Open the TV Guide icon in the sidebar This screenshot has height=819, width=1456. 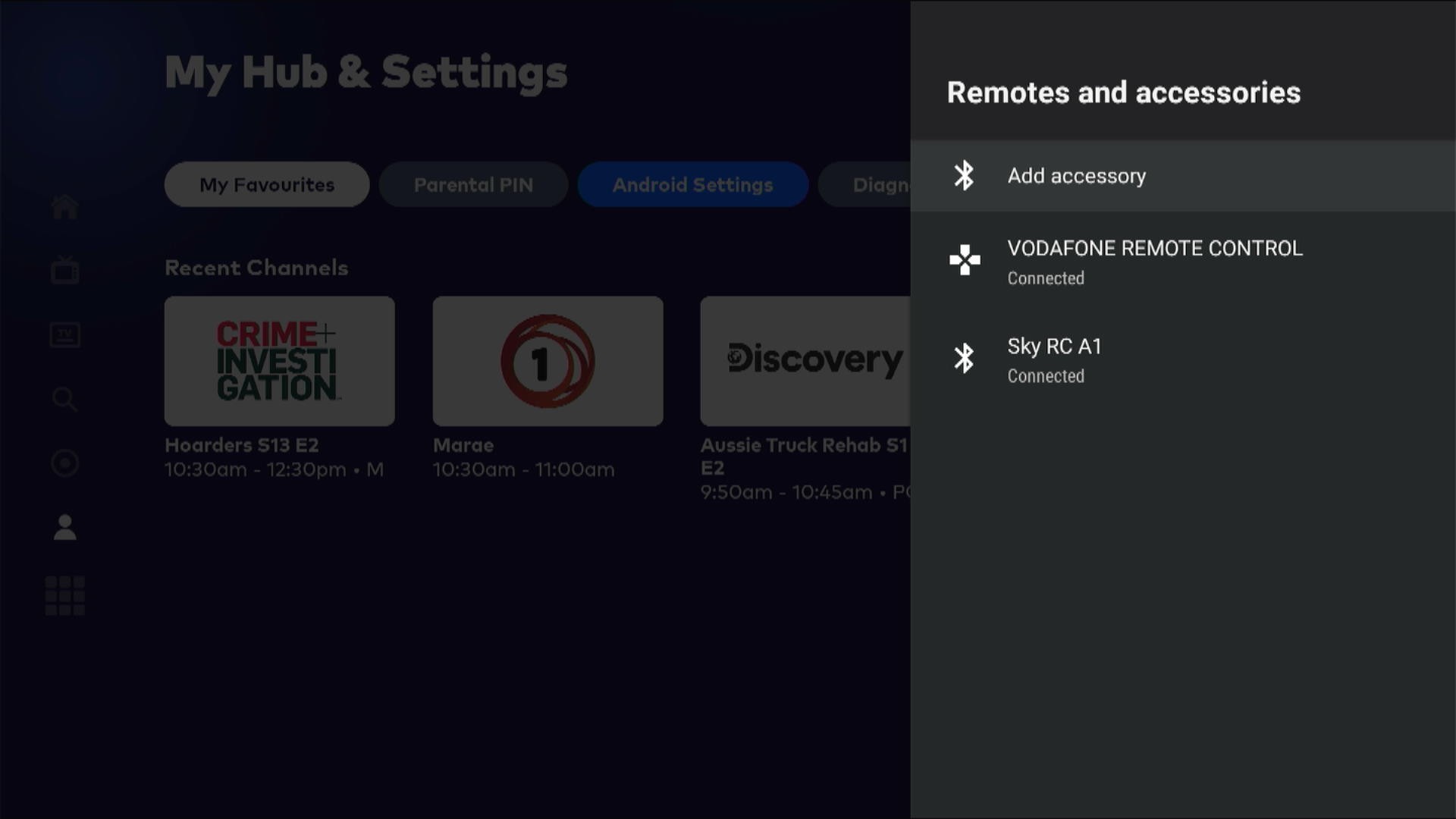[x=64, y=334]
